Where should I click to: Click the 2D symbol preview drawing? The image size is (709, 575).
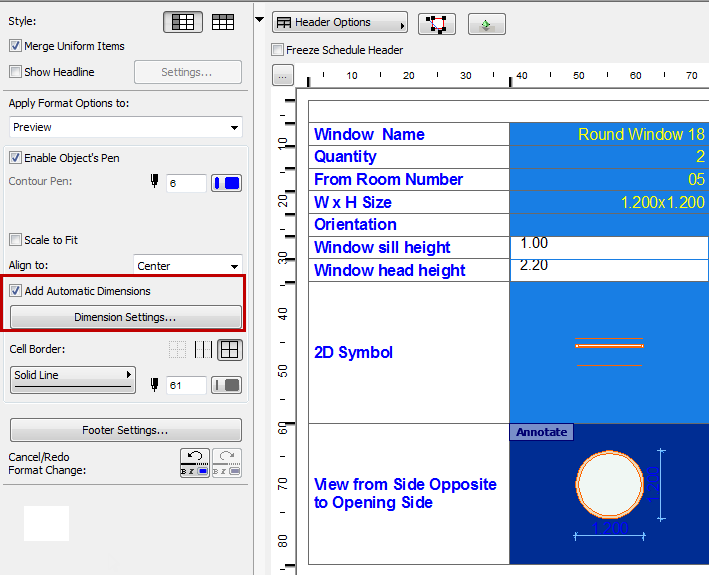click(609, 352)
